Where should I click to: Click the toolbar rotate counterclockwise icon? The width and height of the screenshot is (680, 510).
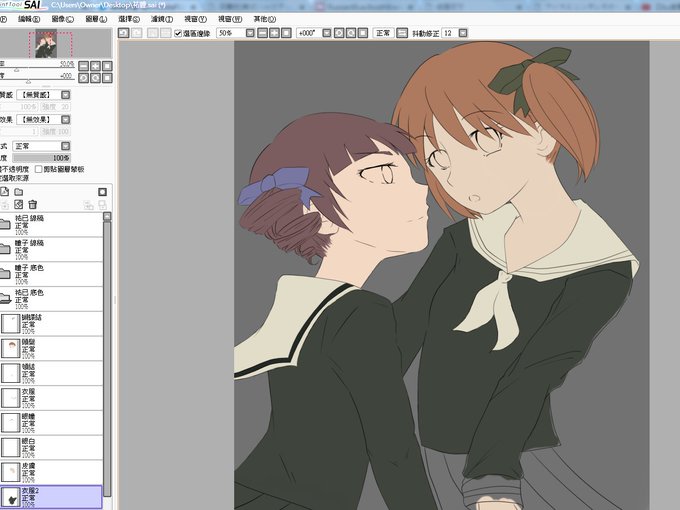click(x=339, y=33)
